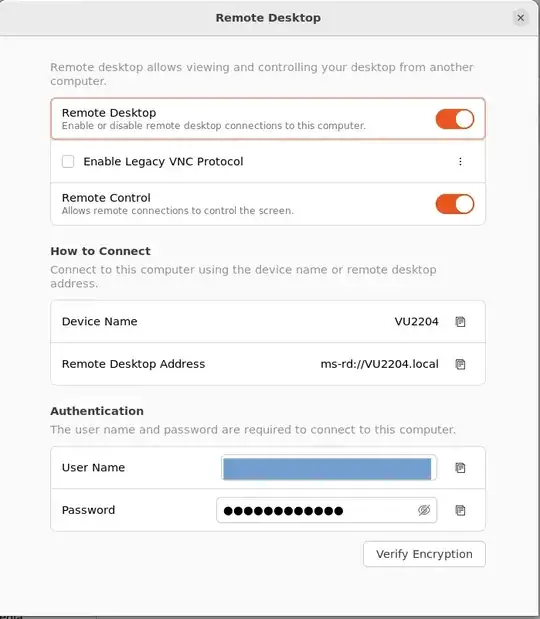Click the Remote Desktop dialog title bar
540x619 pixels.
pyautogui.click(x=268, y=18)
